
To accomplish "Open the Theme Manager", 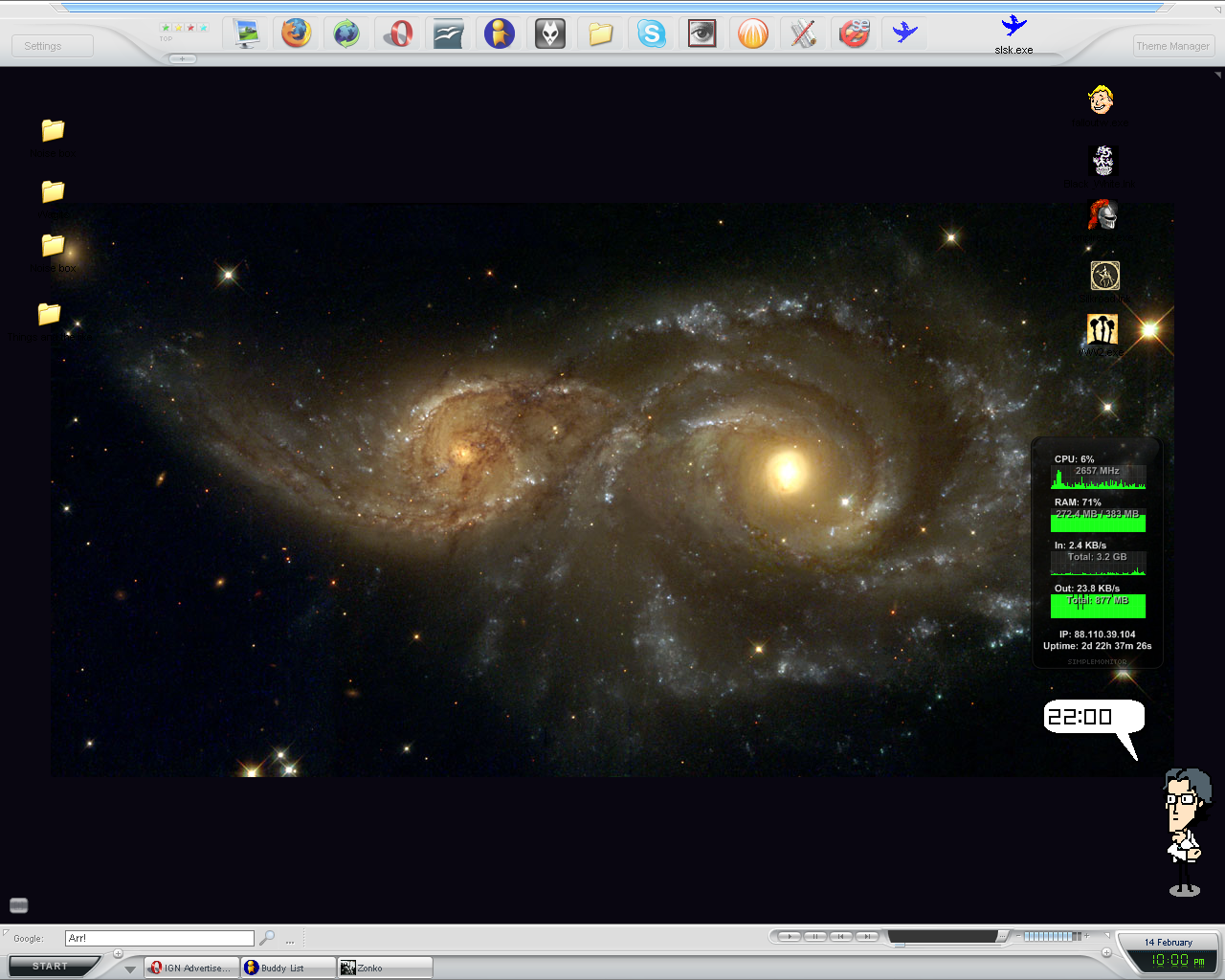I will [1172, 46].
